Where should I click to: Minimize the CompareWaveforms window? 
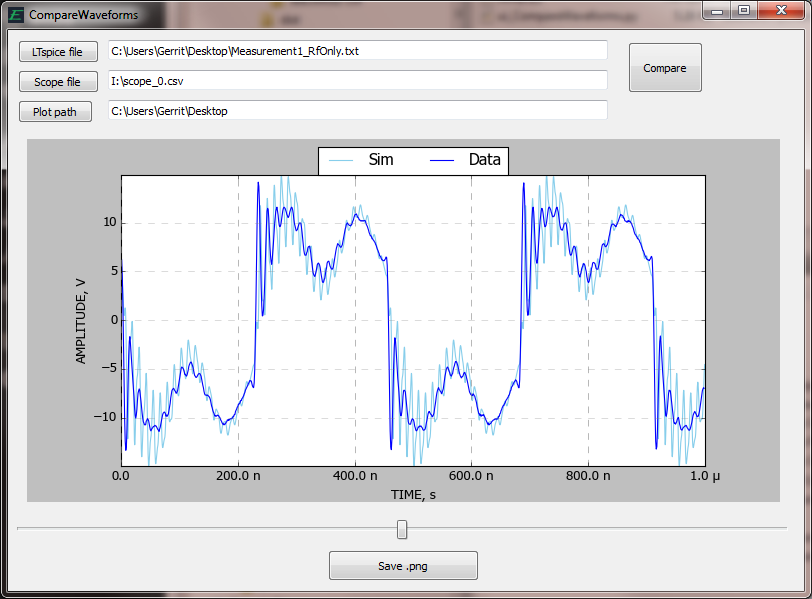click(720, 10)
